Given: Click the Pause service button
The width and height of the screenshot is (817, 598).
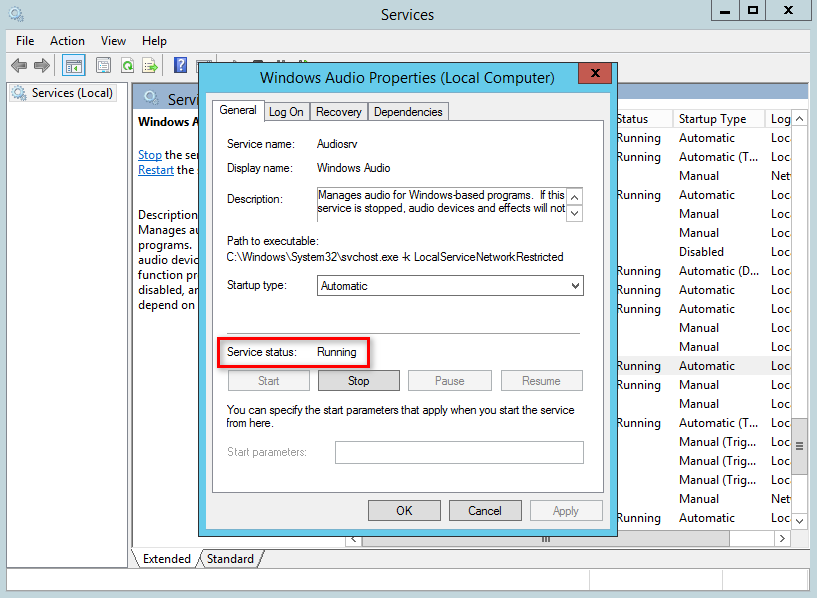Looking at the screenshot, I should (449, 381).
